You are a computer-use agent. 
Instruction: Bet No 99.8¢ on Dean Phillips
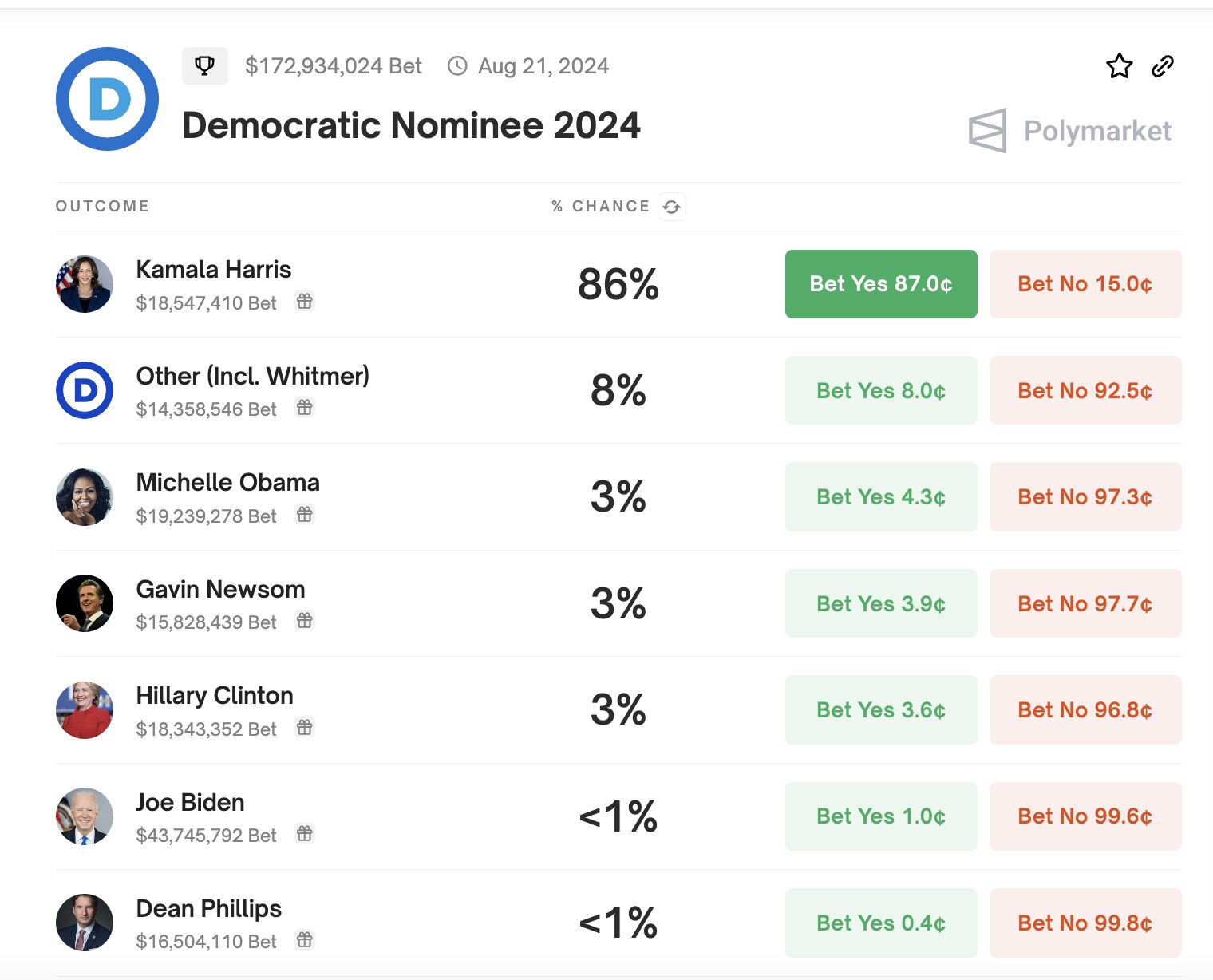(1085, 923)
